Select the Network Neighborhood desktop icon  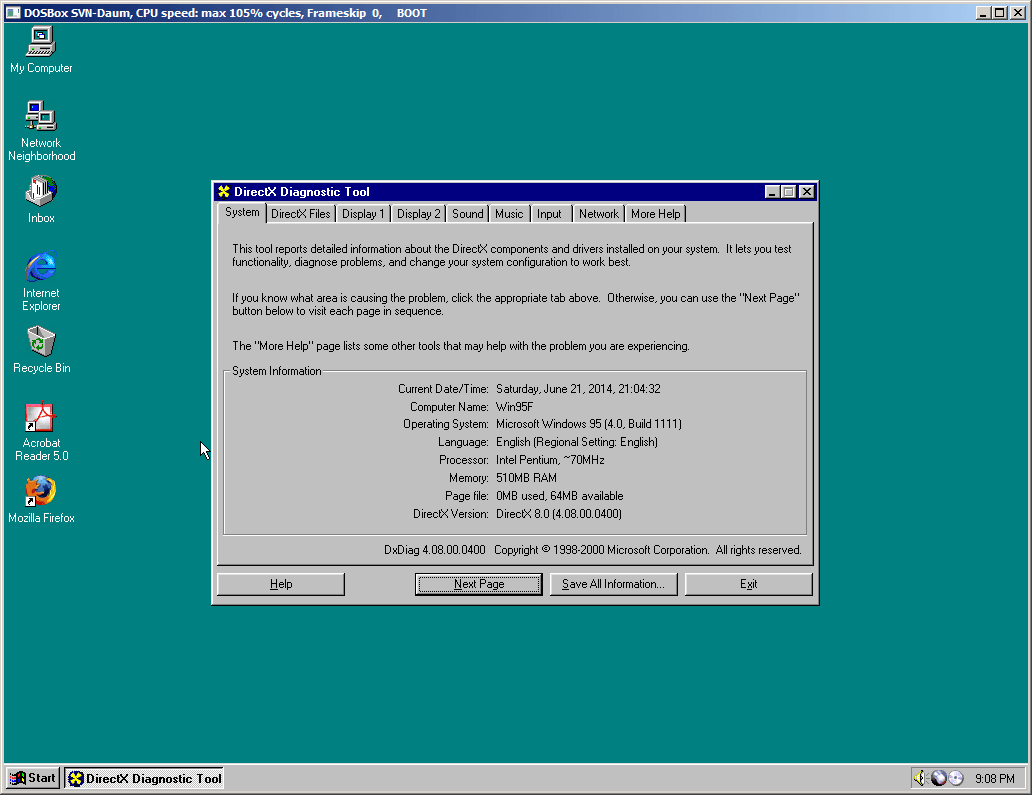pos(41,131)
